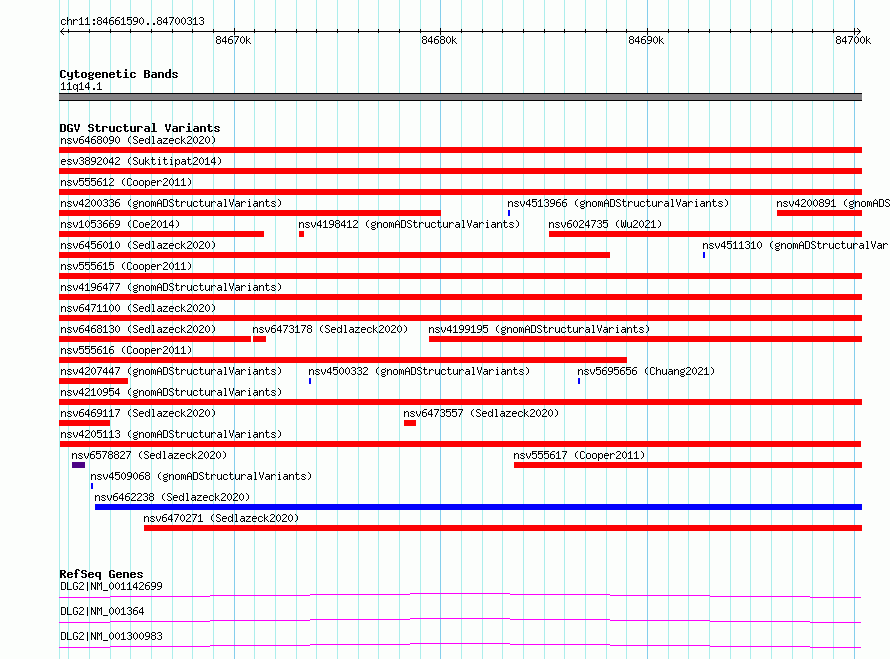Click the esv3892042 (Suktitipat2014) variant label
Image resolution: width=890 pixels, height=659 pixels.
pyautogui.click(x=141, y=161)
